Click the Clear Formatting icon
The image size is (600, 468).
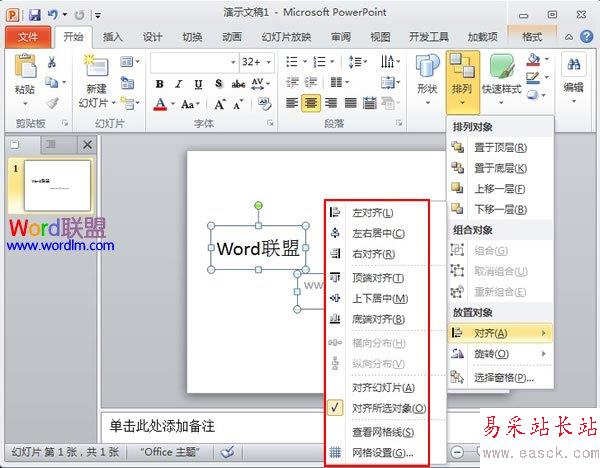pyautogui.click(x=264, y=103)
